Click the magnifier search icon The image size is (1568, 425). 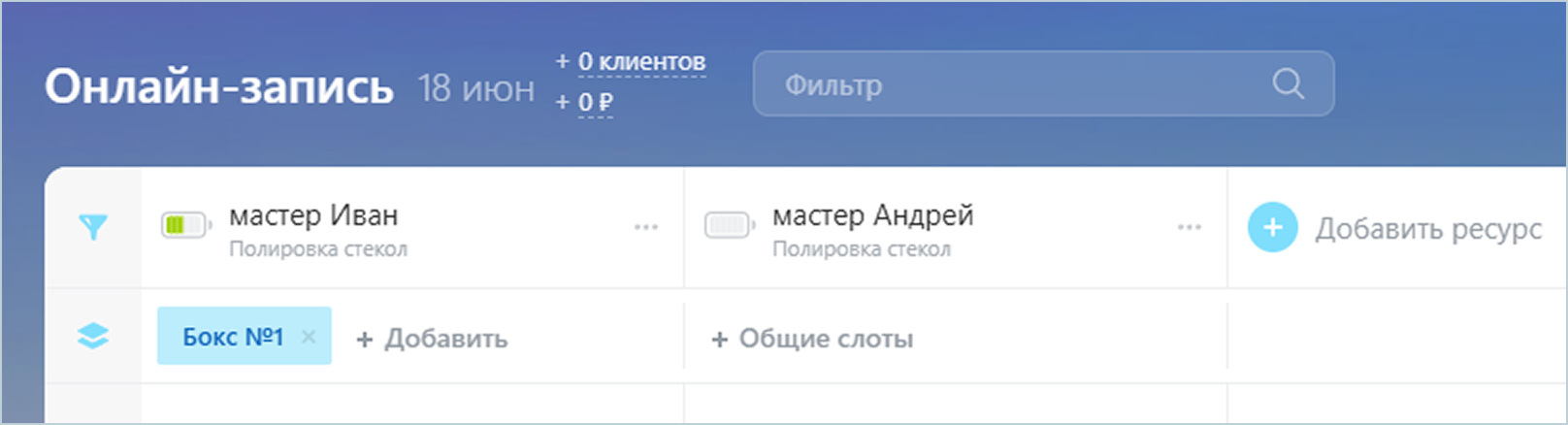(x=1288, y=83)
